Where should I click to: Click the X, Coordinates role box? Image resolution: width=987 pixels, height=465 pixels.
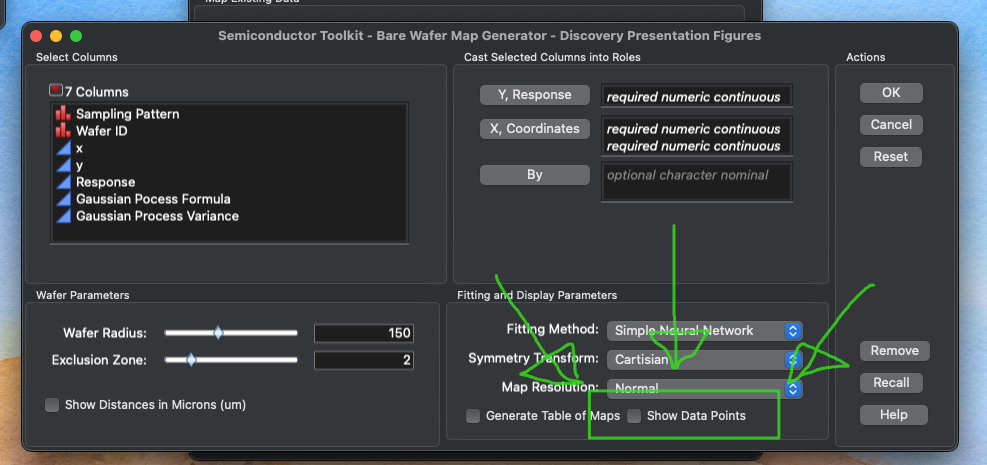tap(696, 137)
